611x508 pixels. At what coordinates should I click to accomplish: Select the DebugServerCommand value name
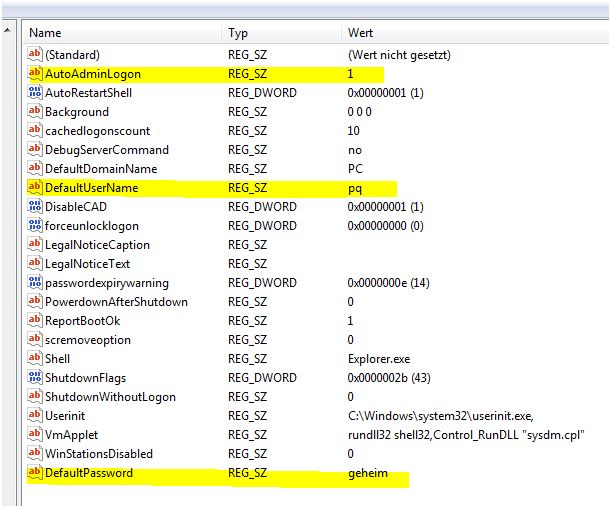(x=107, y=150)
